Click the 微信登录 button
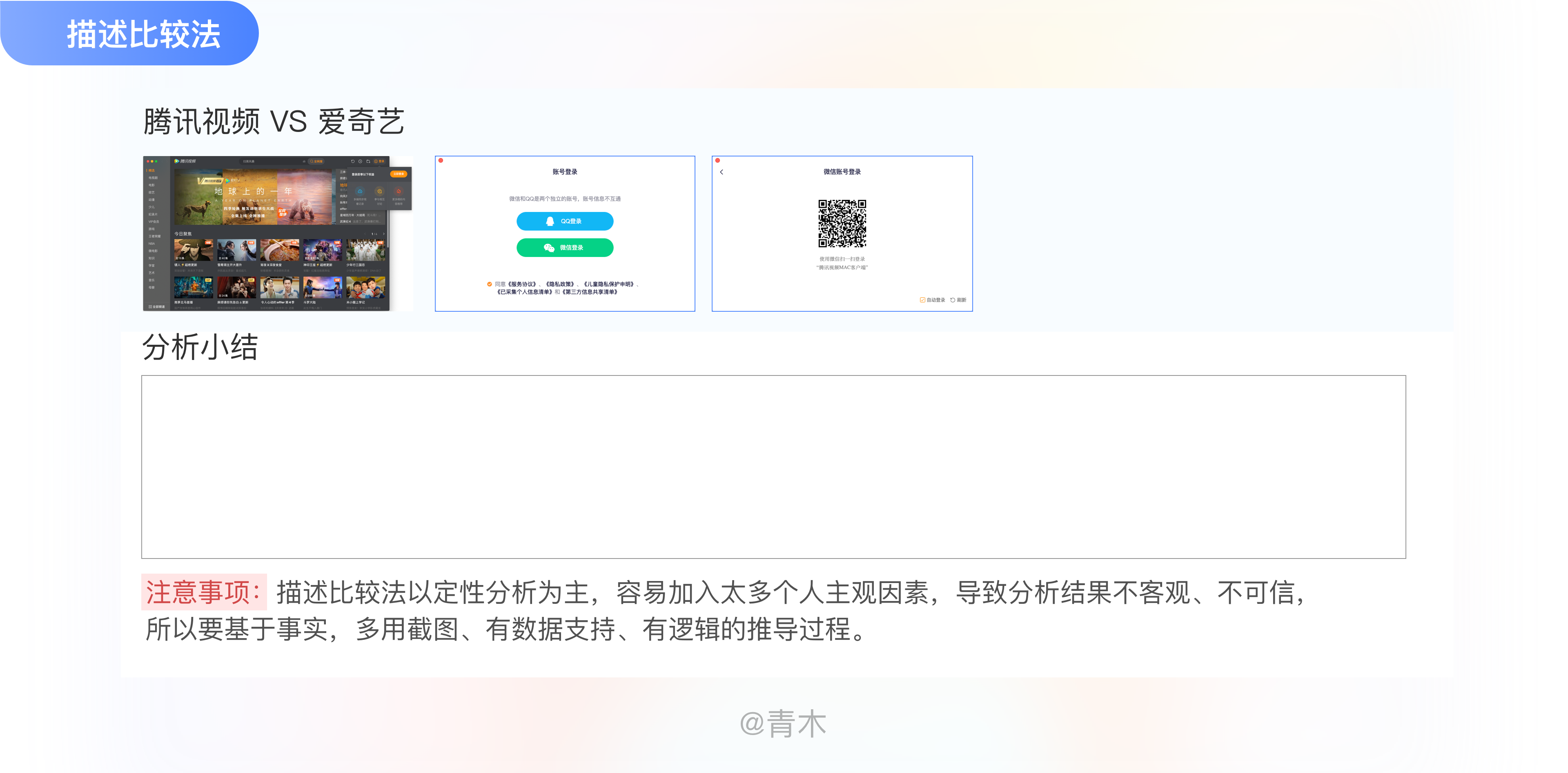This screenshot has width=1568, height=773. (x=565, y=247)
